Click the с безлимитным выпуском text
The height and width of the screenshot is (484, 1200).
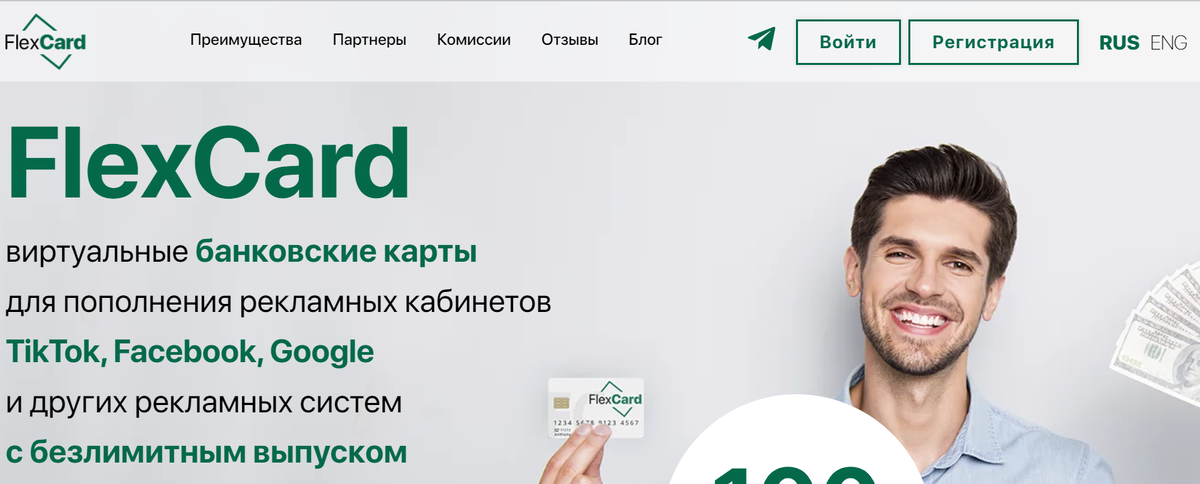tap(207, 452)
